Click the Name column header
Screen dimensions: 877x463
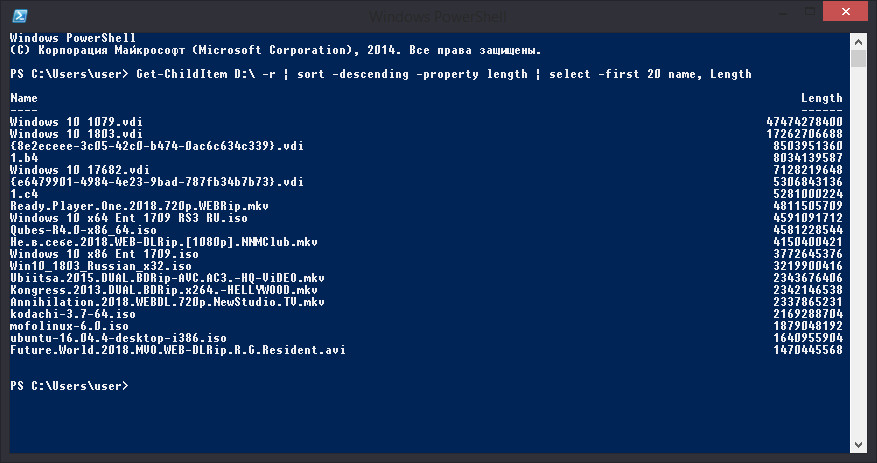[23, 98]
